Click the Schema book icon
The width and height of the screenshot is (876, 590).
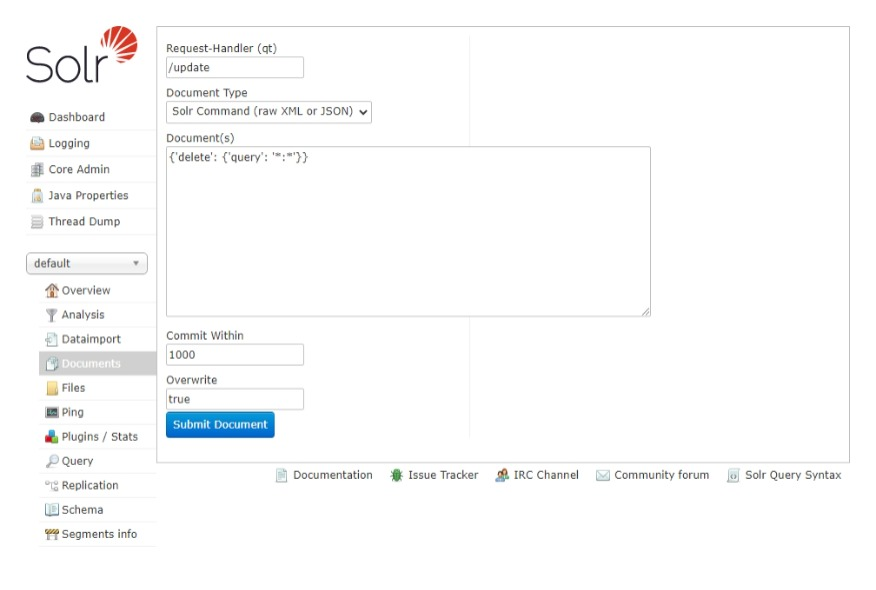click(51, 510)
